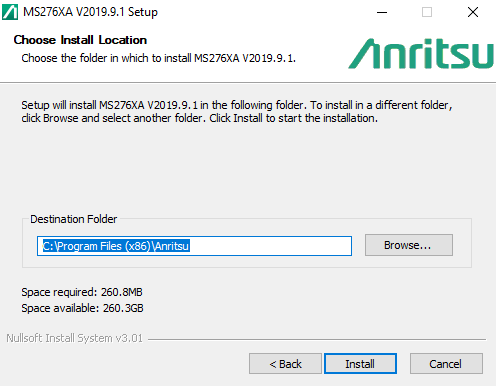
Task: Click the Anritsu title bar icon
Action: [x=10, y=12]
